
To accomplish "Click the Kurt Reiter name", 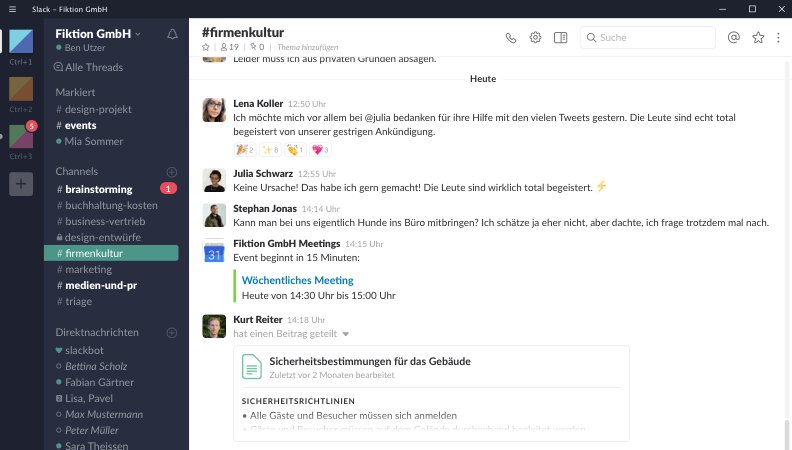I will pos(258,320).
